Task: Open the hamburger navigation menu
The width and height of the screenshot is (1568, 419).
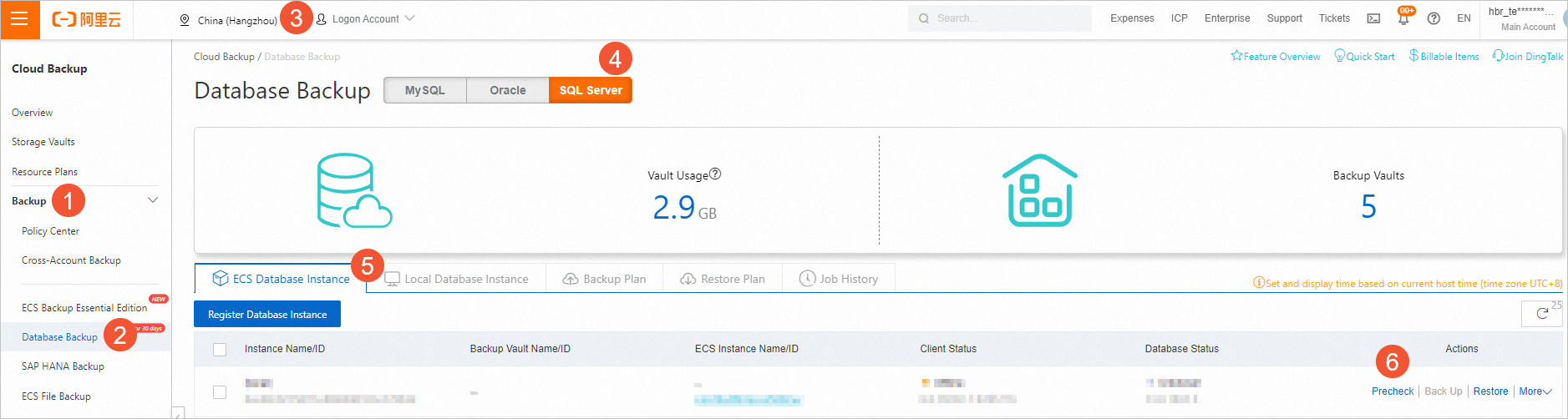Action: tap(20, 19)
